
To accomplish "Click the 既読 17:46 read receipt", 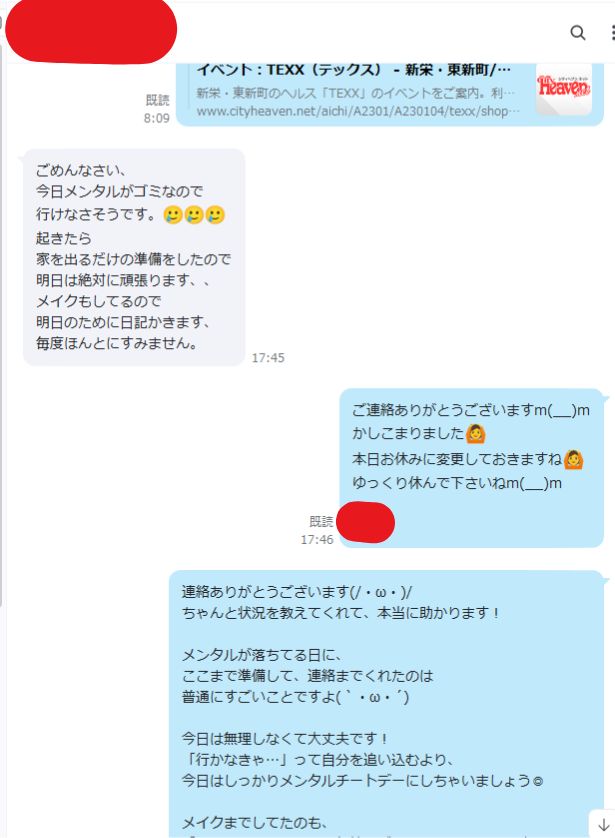I will [317, 530].
